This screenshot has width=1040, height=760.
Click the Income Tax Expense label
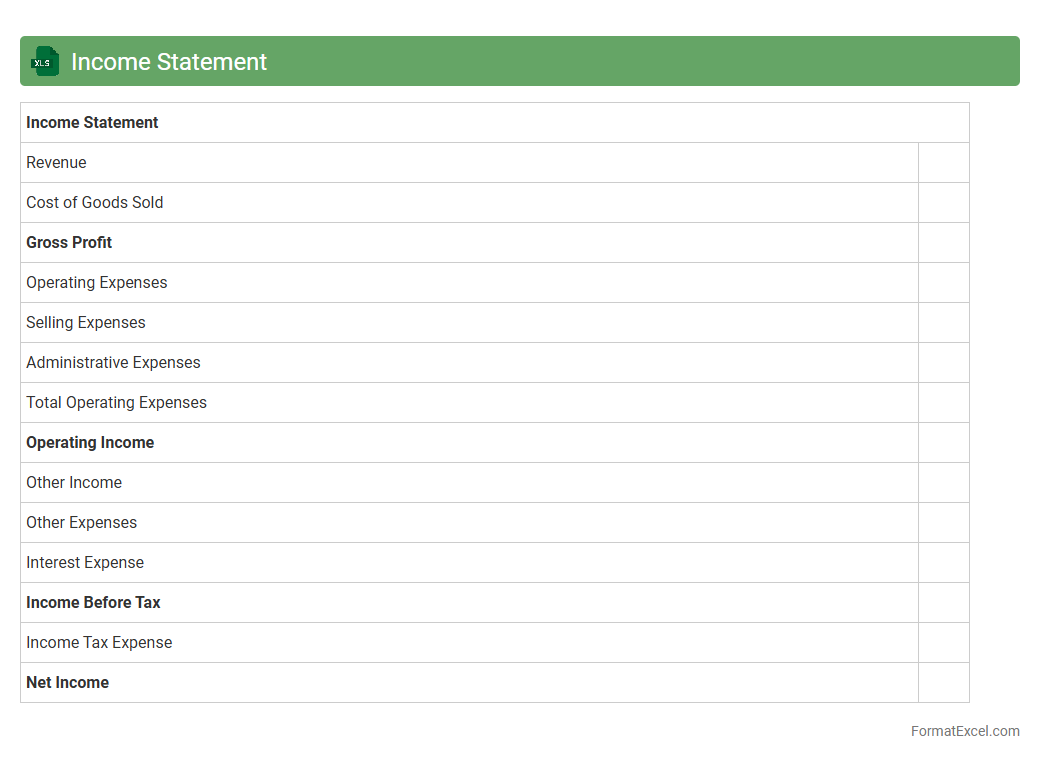point(99,643)
